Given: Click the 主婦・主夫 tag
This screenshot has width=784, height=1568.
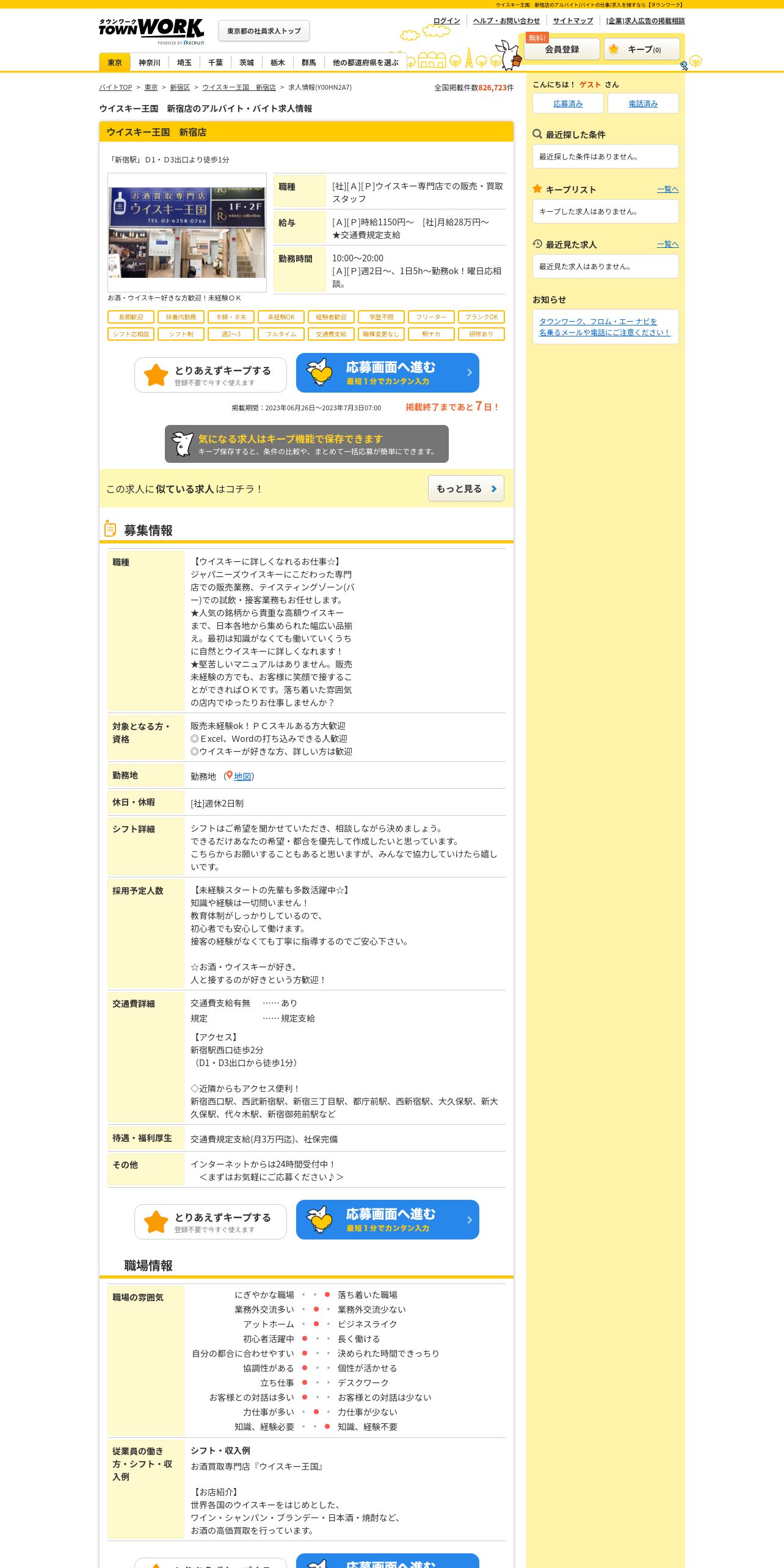Looking at the screenshot, I should point(231,317).
